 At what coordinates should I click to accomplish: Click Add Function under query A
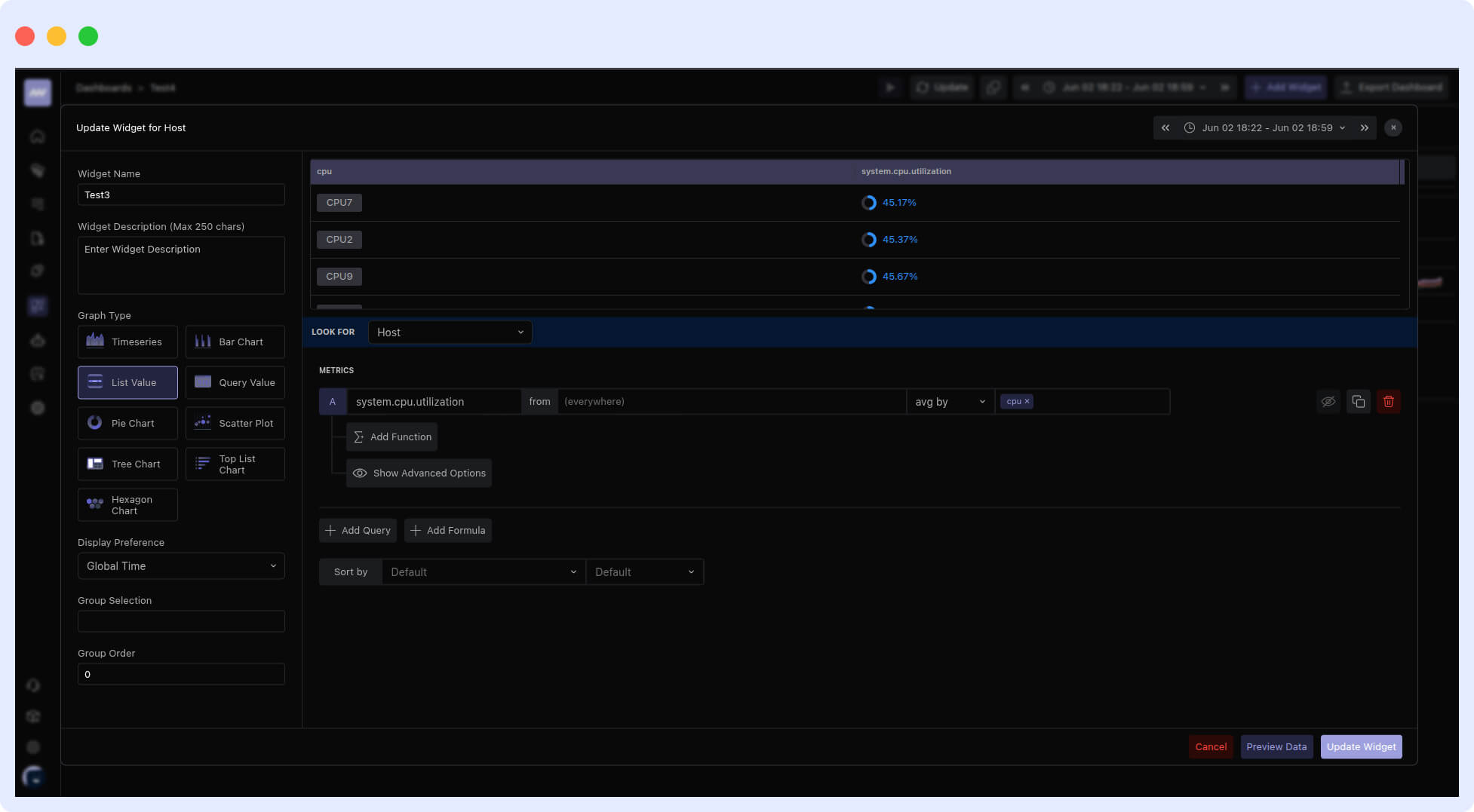pos(392,437)
